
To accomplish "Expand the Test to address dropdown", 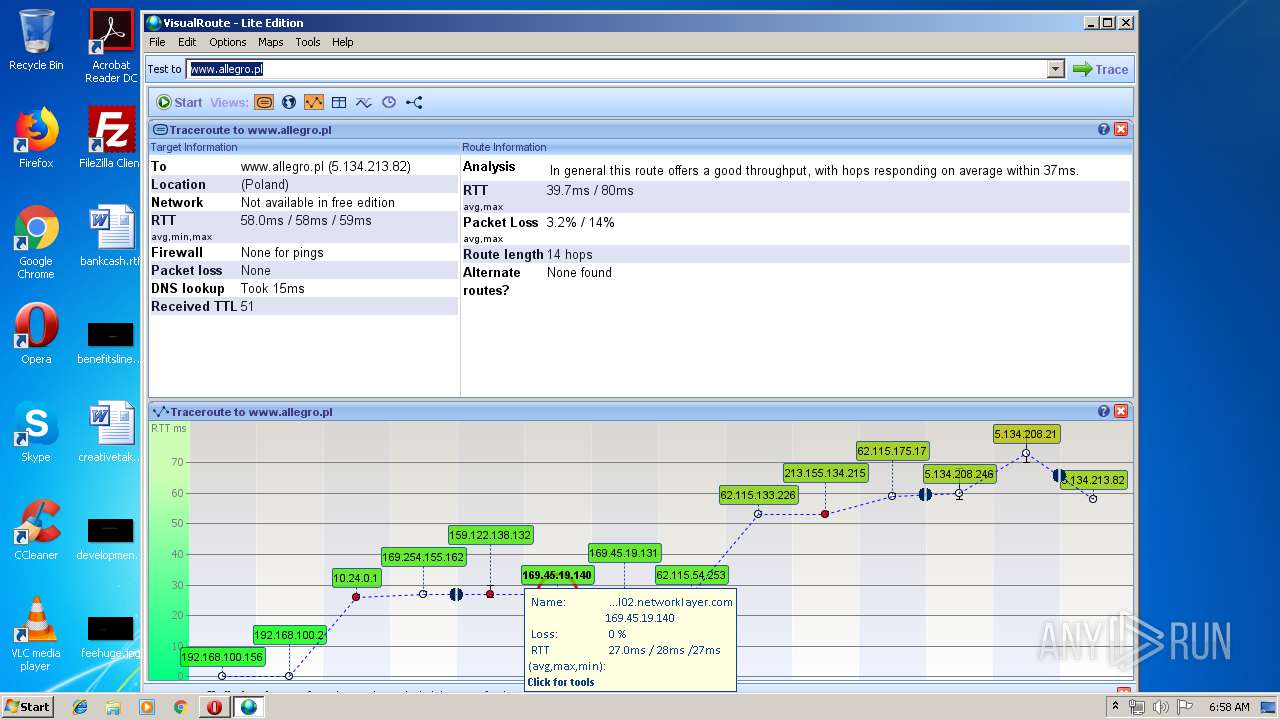I will point(1056,69).
